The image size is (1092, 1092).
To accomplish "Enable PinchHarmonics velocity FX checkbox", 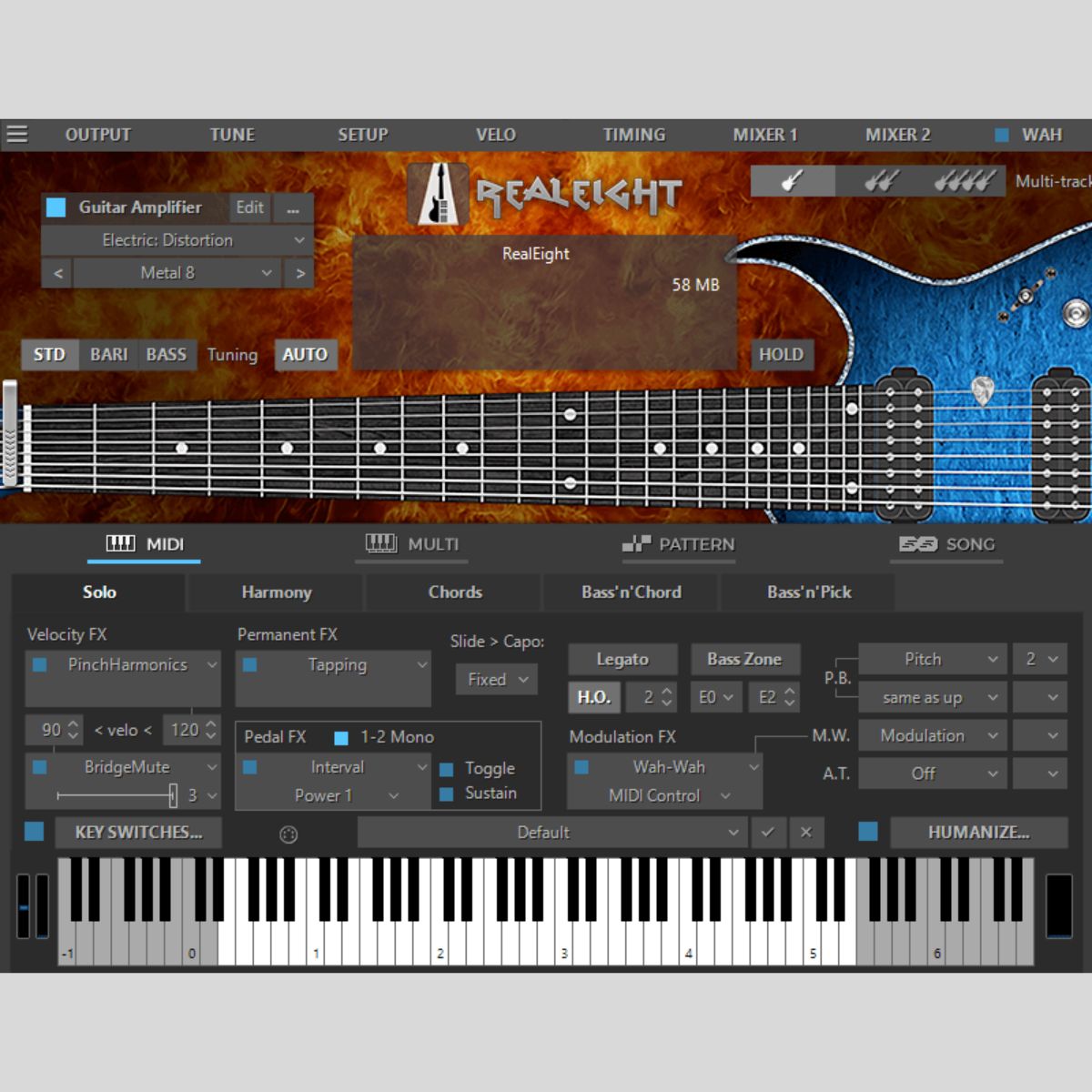I will pyautogui.click(x=40, y=665).
